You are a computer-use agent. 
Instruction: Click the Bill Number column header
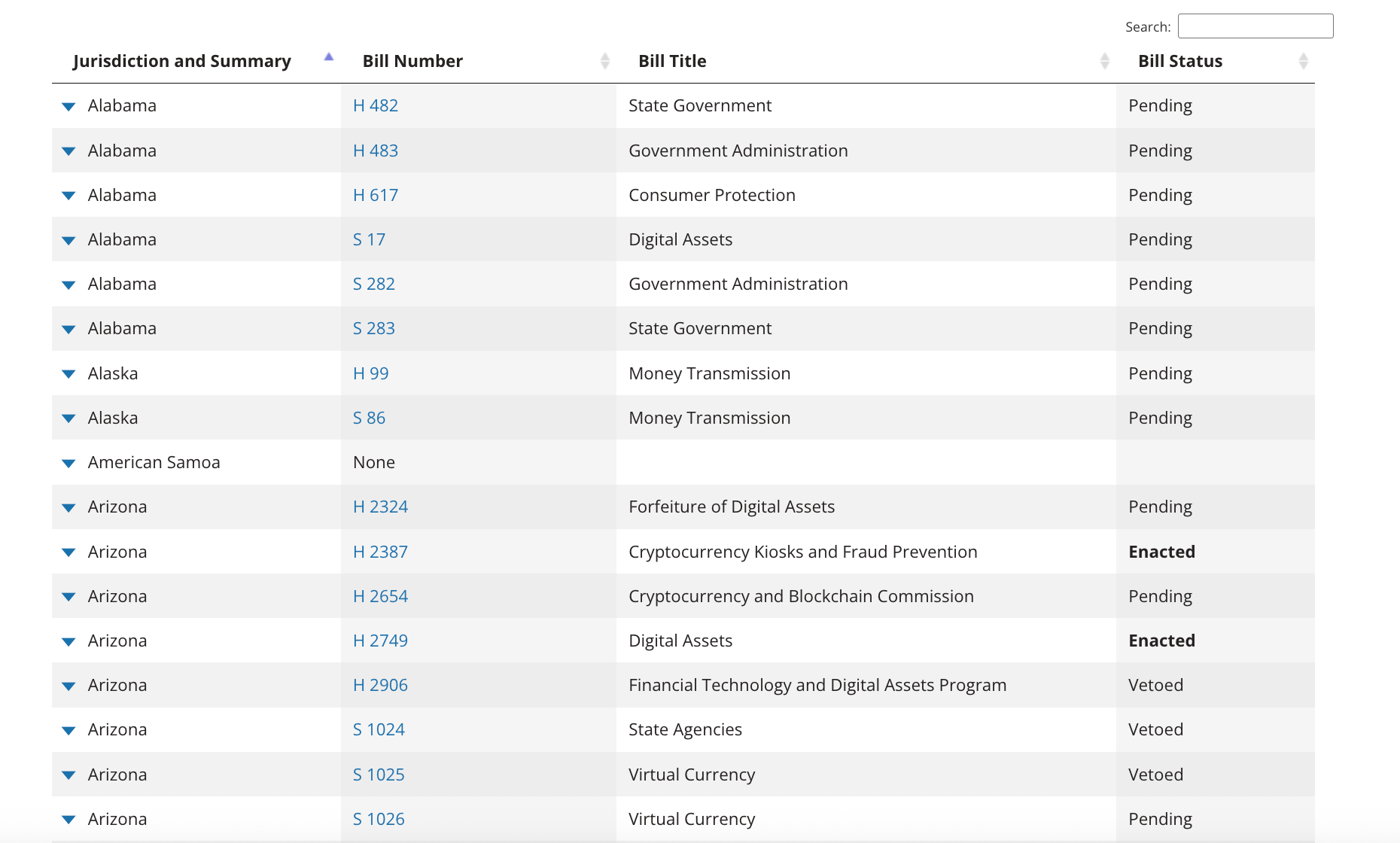point(412,61)
